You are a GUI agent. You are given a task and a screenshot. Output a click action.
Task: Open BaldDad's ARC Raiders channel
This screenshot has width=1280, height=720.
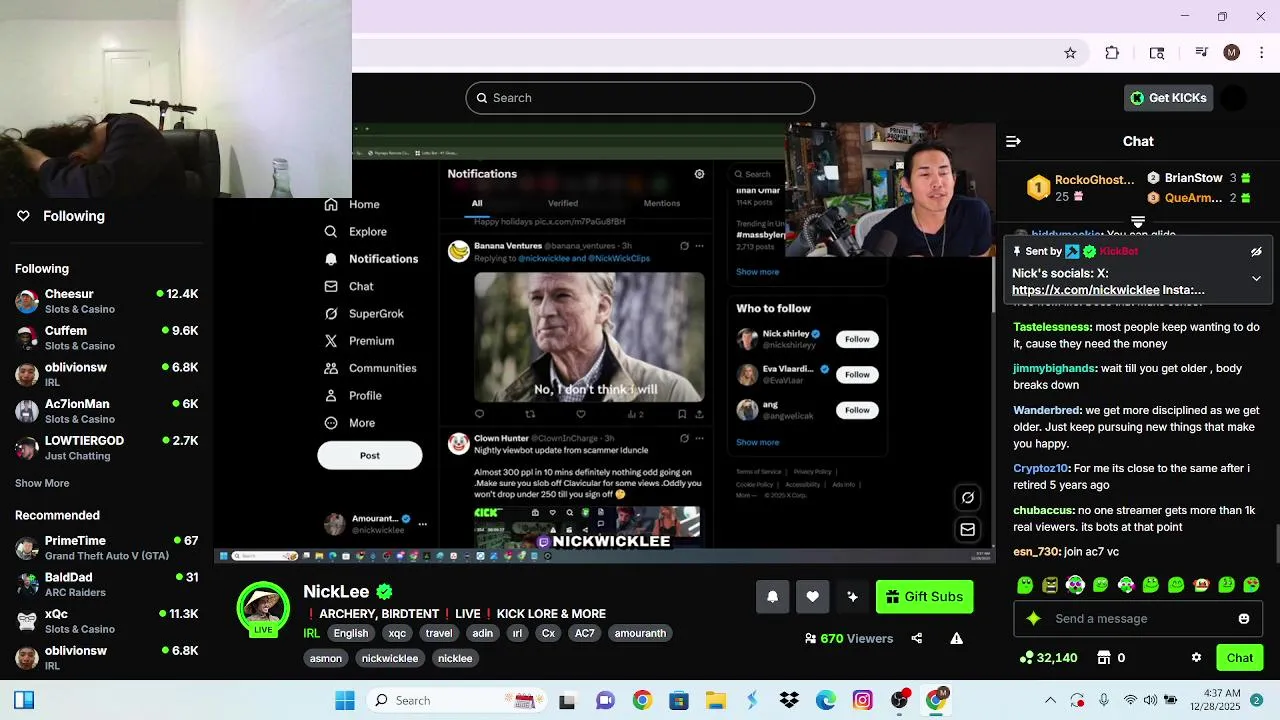pyautogui.click(x=106, y=585)
